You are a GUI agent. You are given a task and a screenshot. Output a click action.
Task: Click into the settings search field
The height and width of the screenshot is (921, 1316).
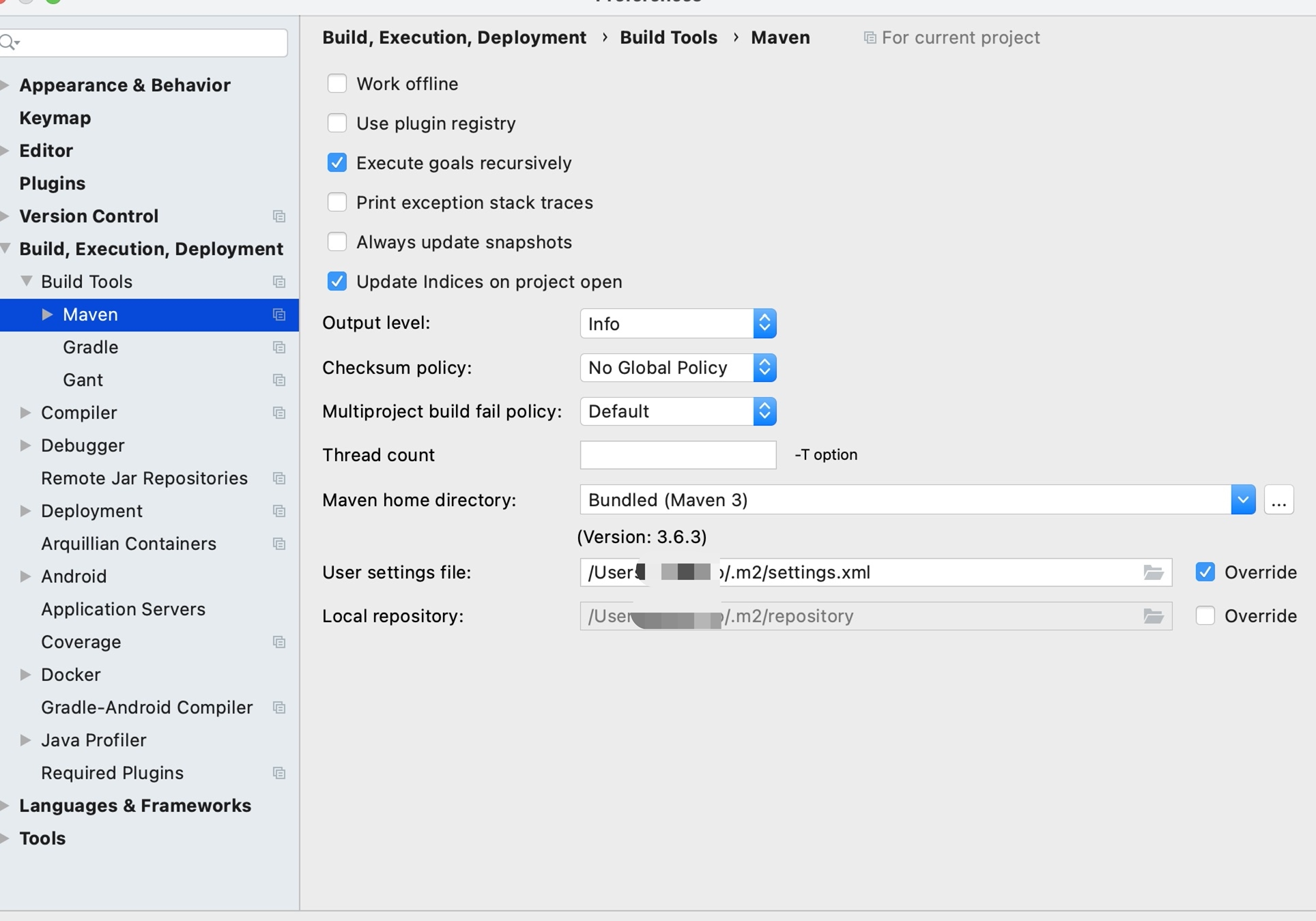[144, 43]
